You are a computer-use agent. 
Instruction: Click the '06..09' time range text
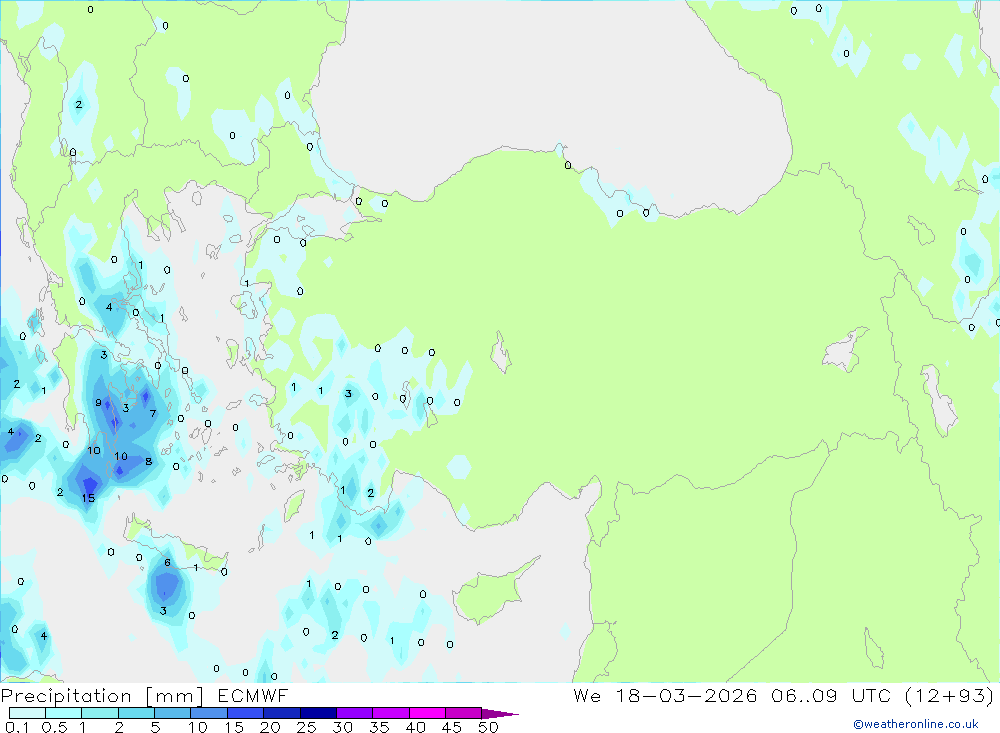[804, 695]
